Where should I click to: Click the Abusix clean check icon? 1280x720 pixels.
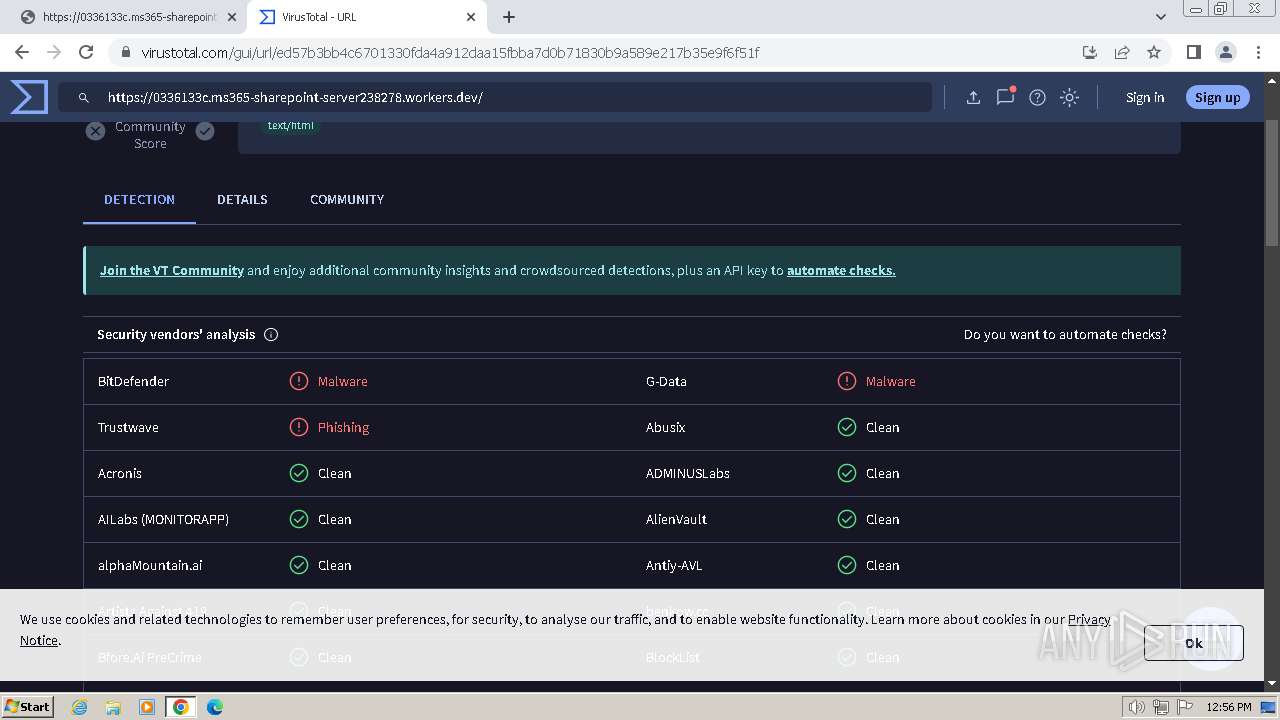[x=847, y=427]
